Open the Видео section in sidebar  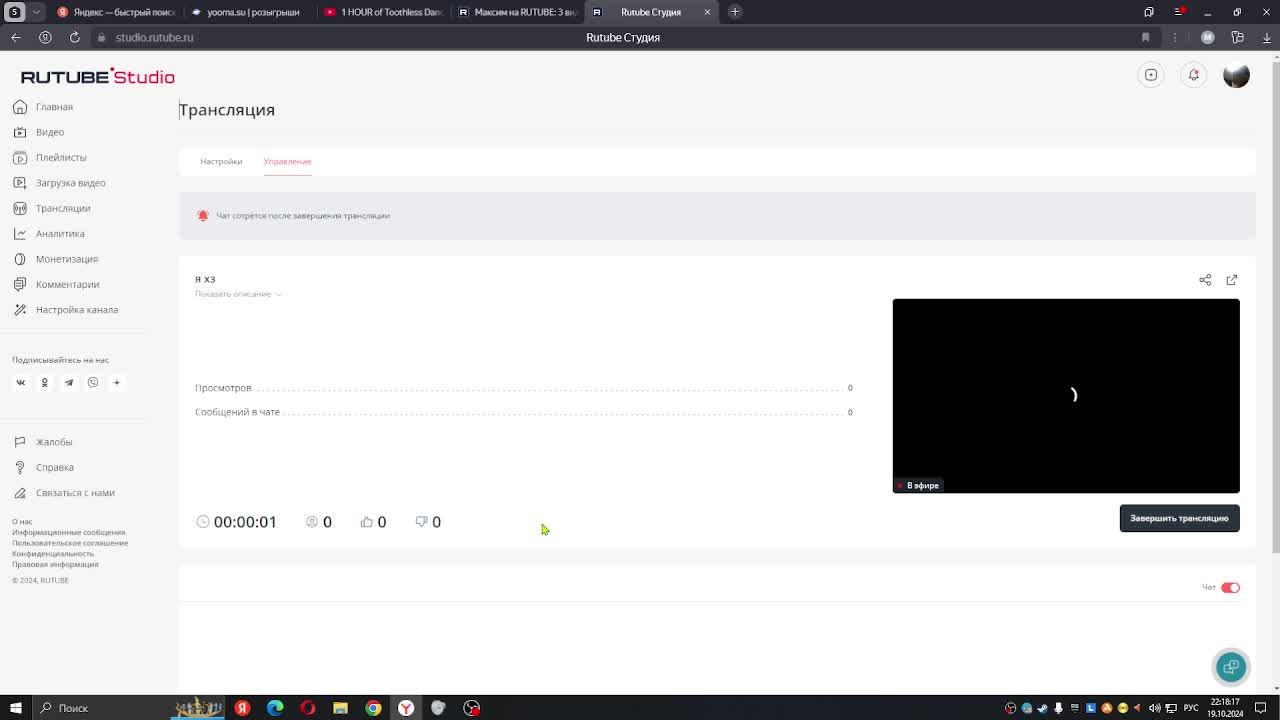click(39, 132)
